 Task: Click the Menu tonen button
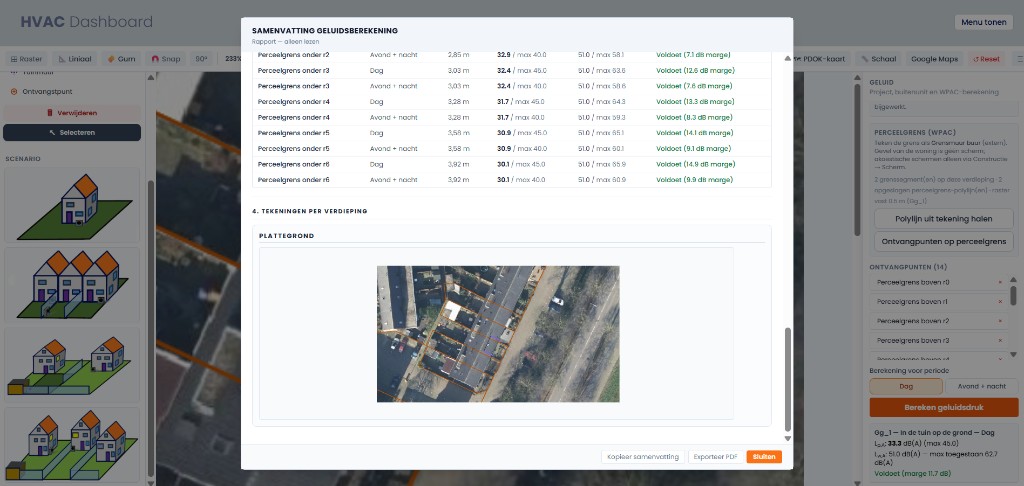click(x=985, y=22)
